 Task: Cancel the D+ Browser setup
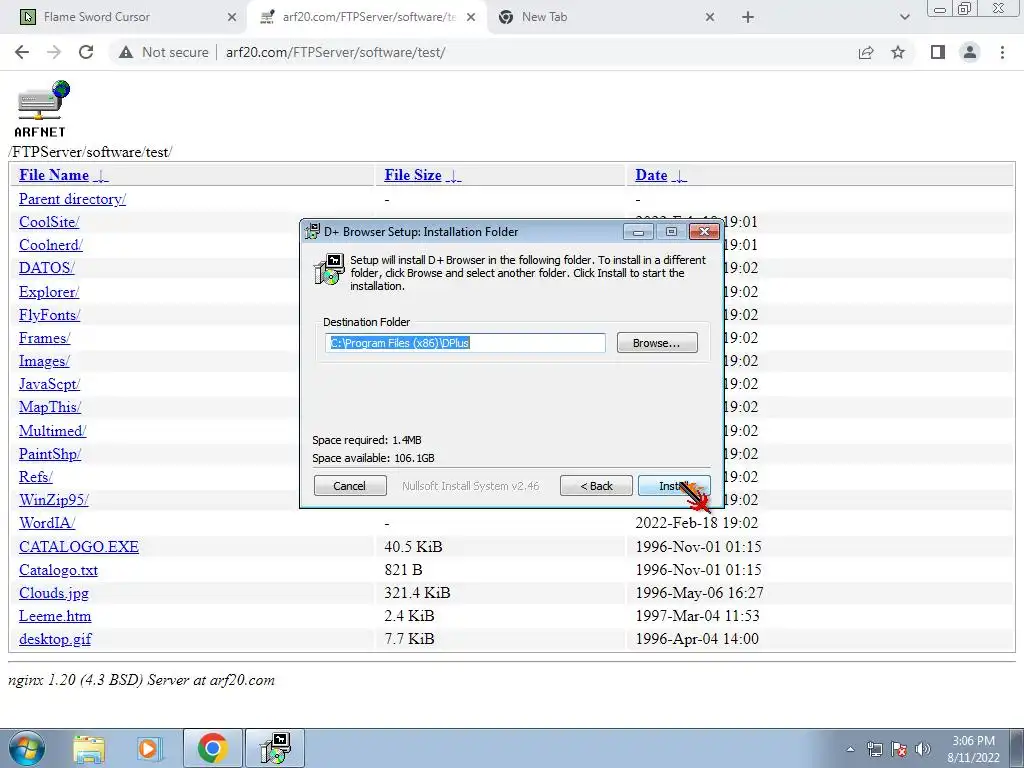tap(350, 486)
